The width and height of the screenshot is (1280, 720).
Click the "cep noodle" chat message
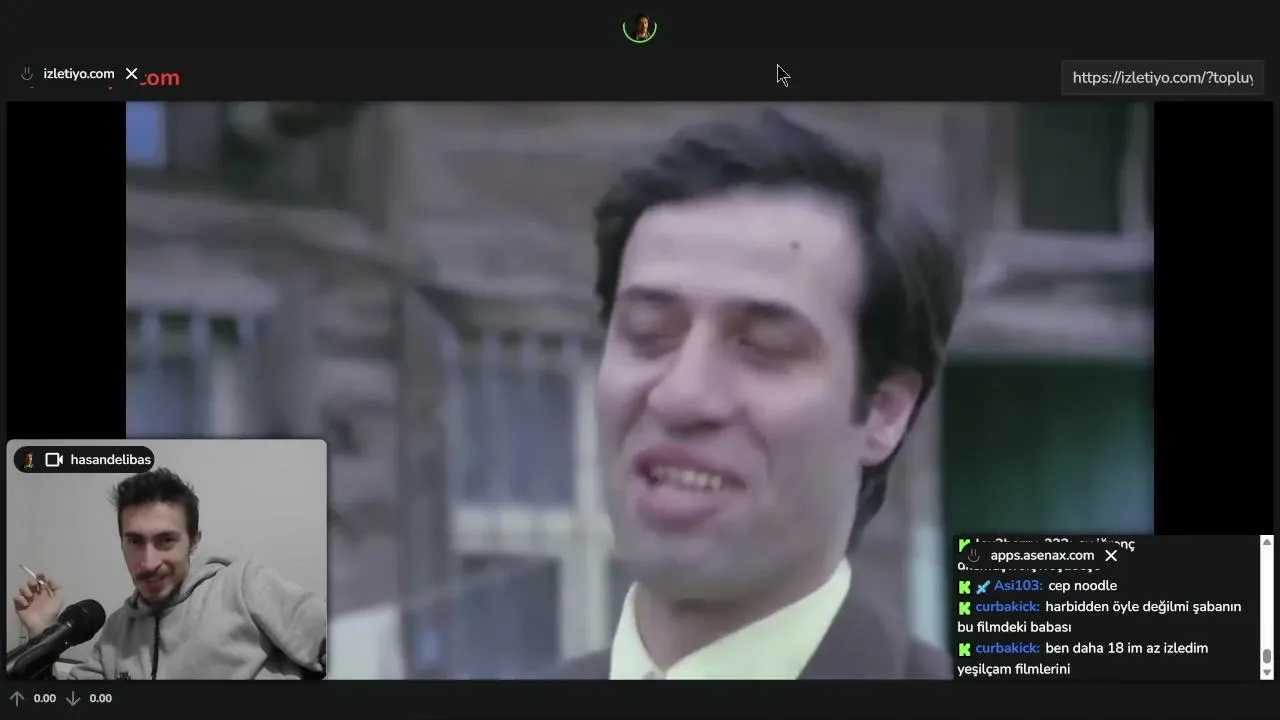click(1082, 586)
